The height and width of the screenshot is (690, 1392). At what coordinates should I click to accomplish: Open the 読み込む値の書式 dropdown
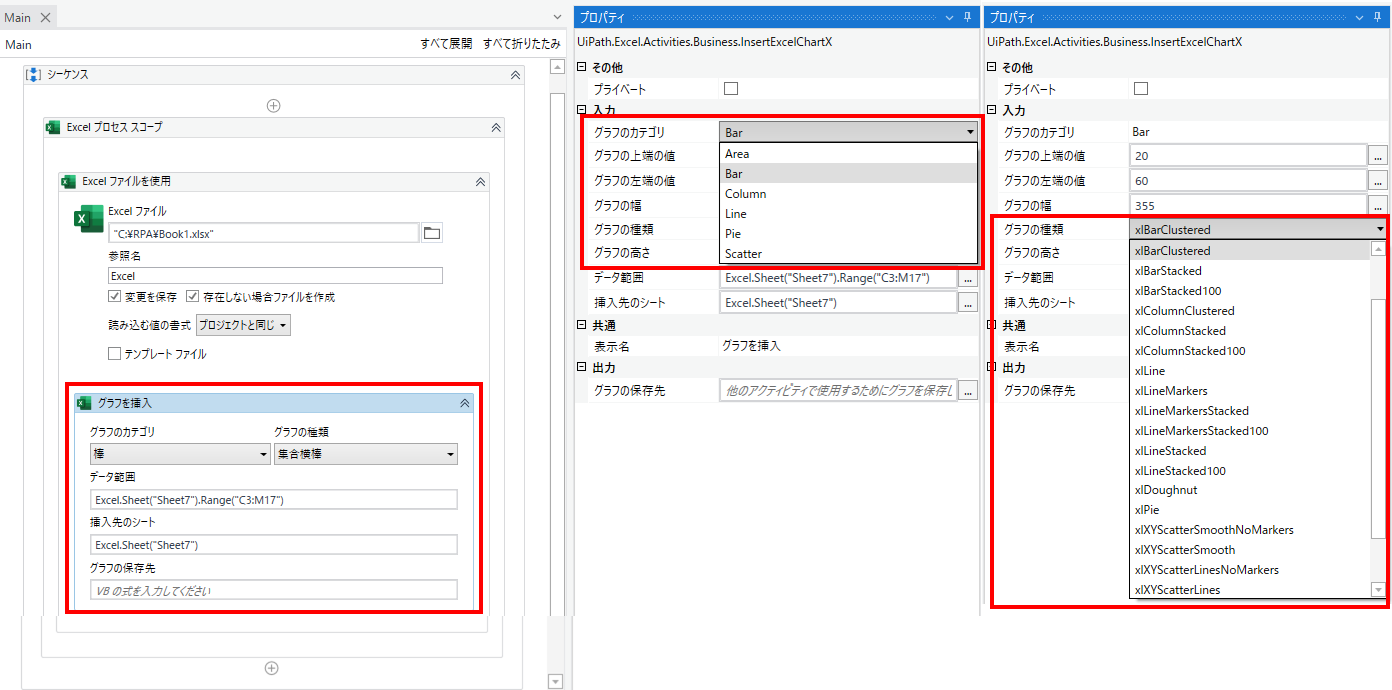pyautogui.click(x=243, y=325)
